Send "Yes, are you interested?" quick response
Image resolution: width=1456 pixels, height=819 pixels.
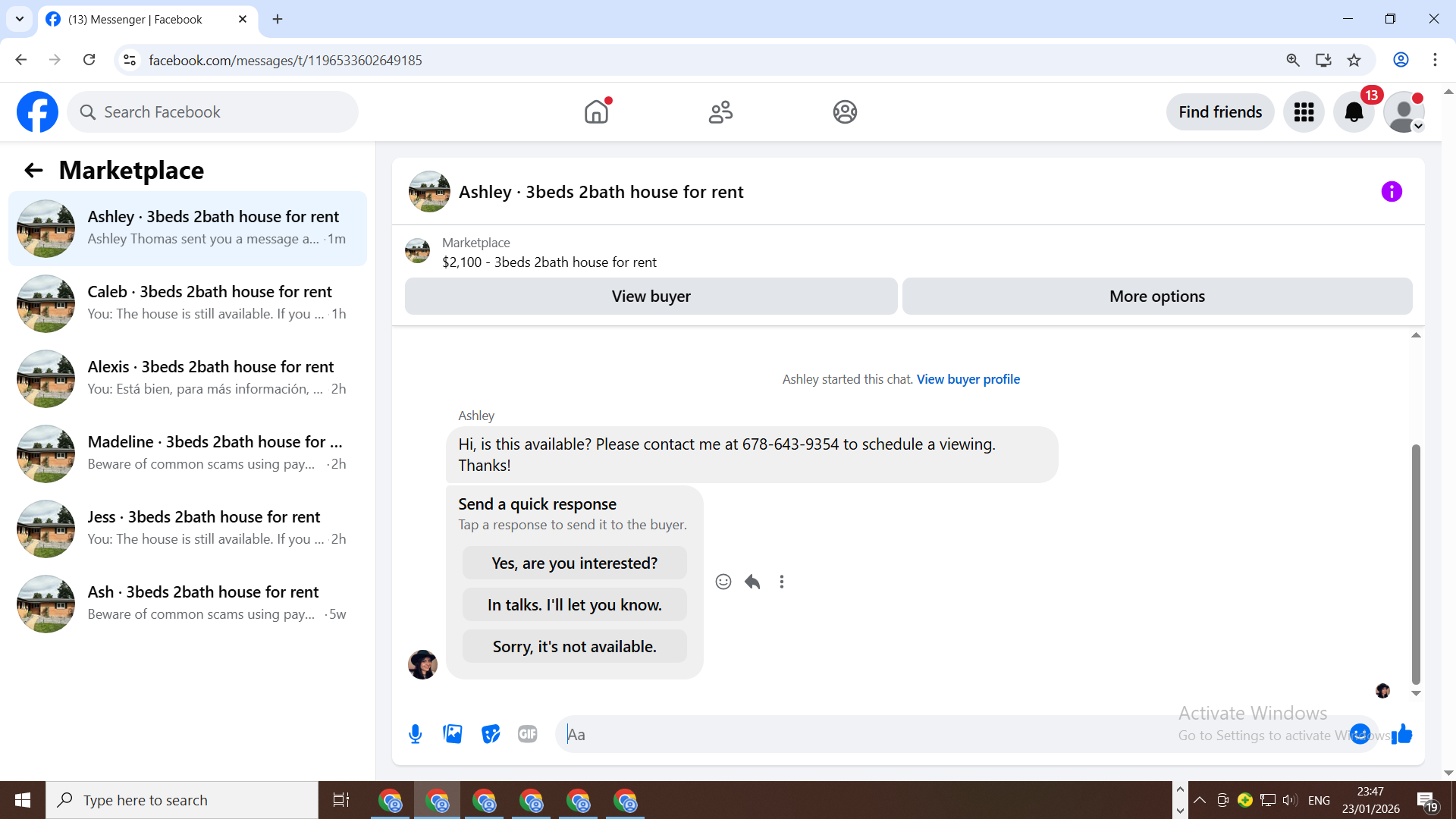tap(574, 563)
